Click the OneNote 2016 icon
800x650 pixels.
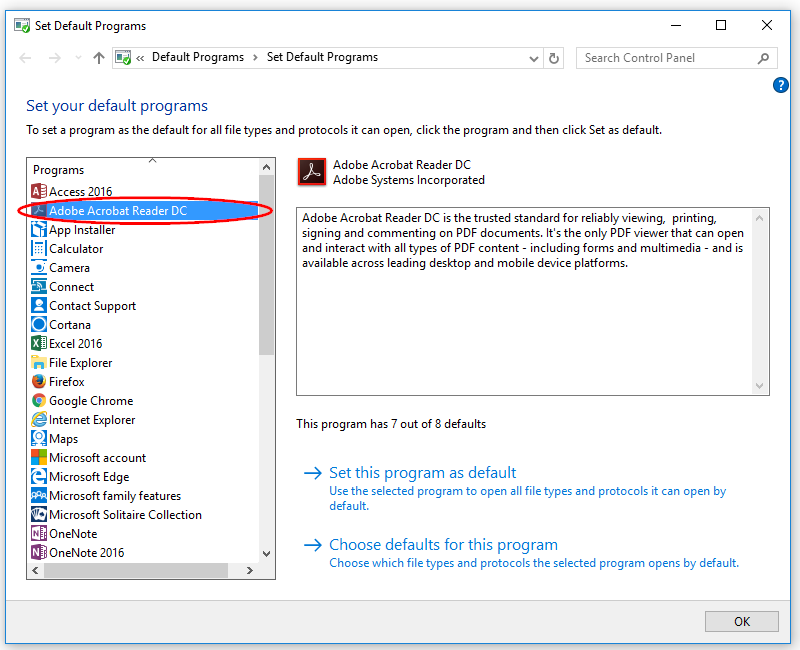tap(39, 552)
